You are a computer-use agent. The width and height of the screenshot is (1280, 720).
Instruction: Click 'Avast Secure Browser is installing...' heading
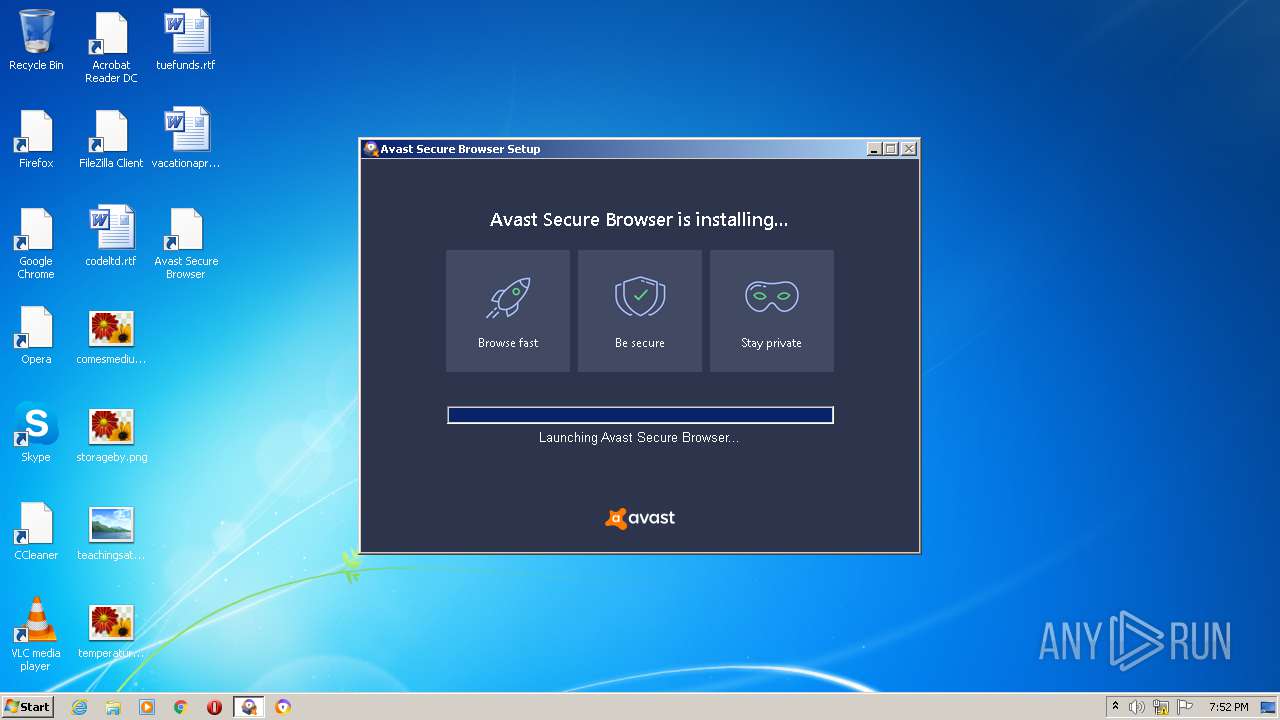point(639,220)
